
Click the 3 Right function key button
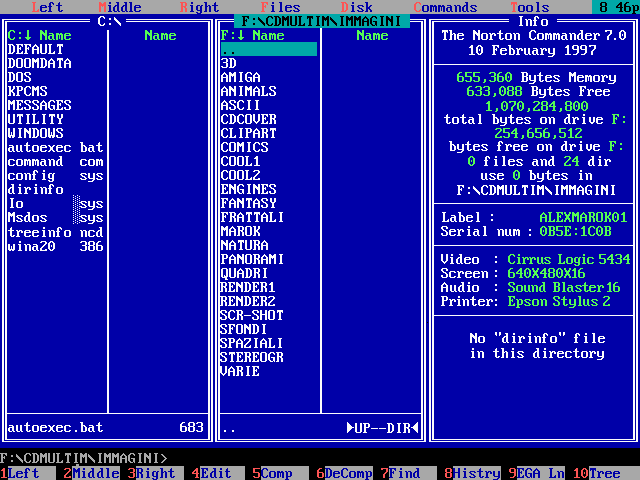(x=156, y=473)
